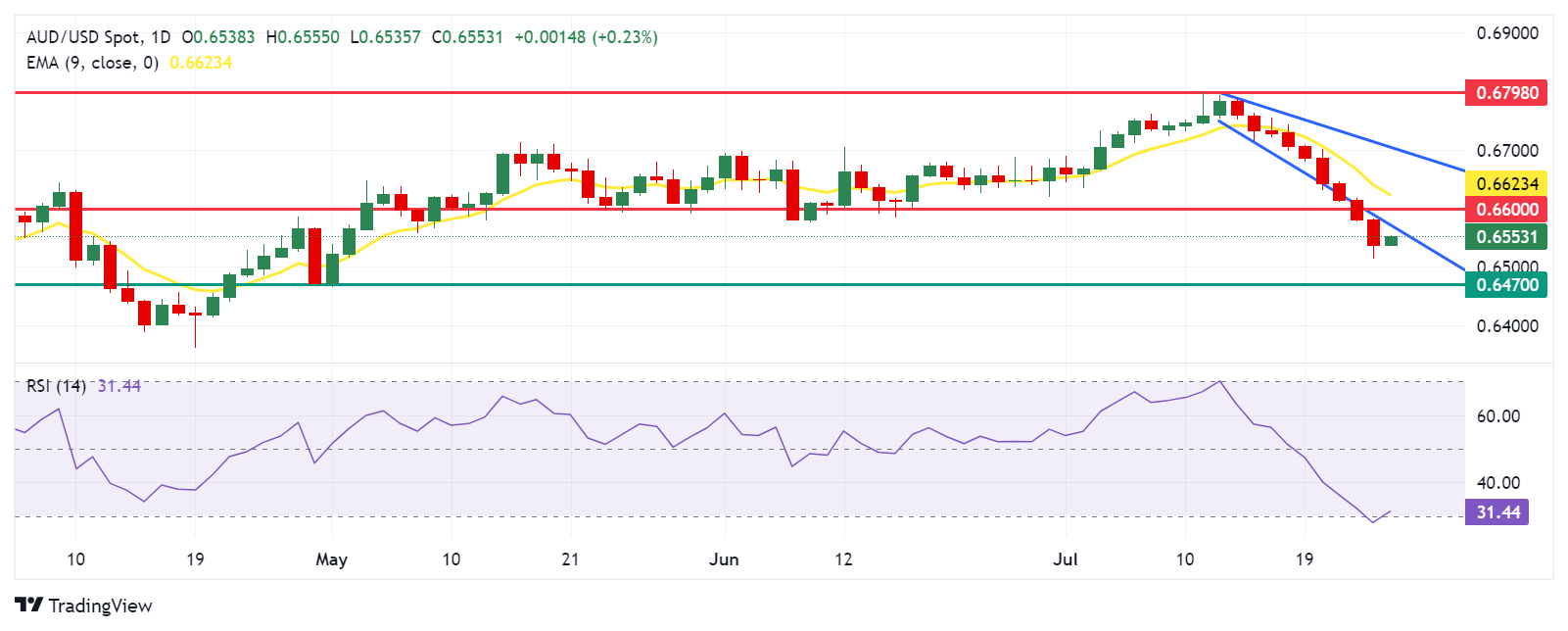Click the TradingView logo icon
Screen dimensions: 1568x631
[x=29, y=605]
